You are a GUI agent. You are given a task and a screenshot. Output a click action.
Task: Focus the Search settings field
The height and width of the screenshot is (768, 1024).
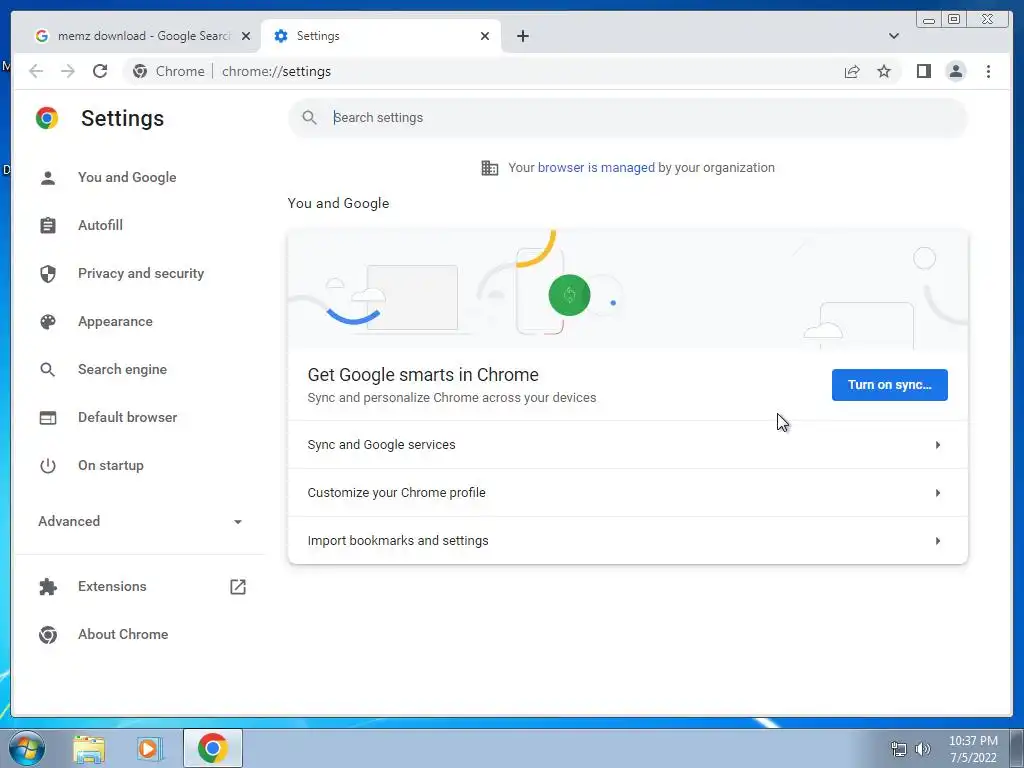[x=627, y=118]
